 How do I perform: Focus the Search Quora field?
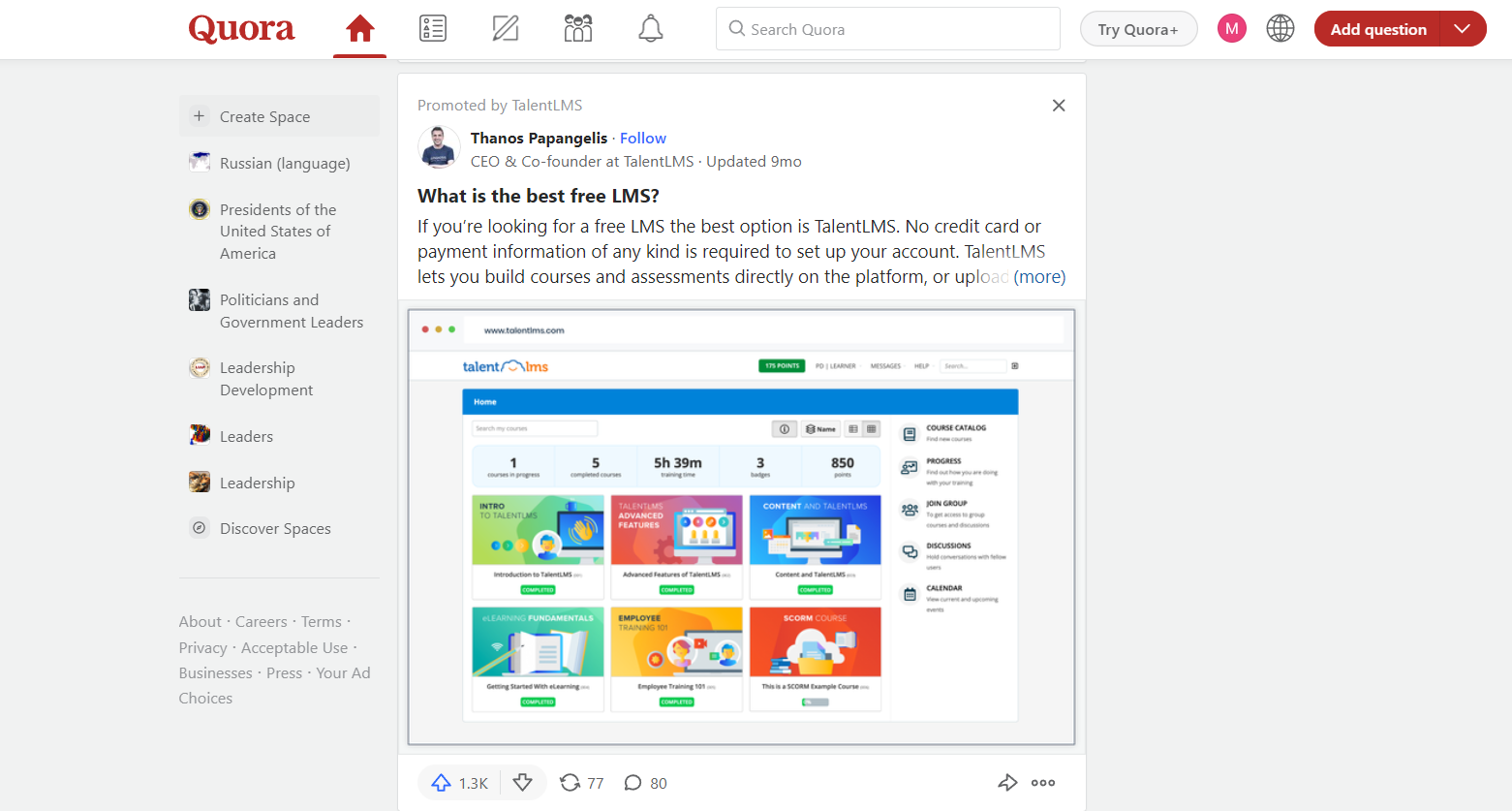coord(888,29)
